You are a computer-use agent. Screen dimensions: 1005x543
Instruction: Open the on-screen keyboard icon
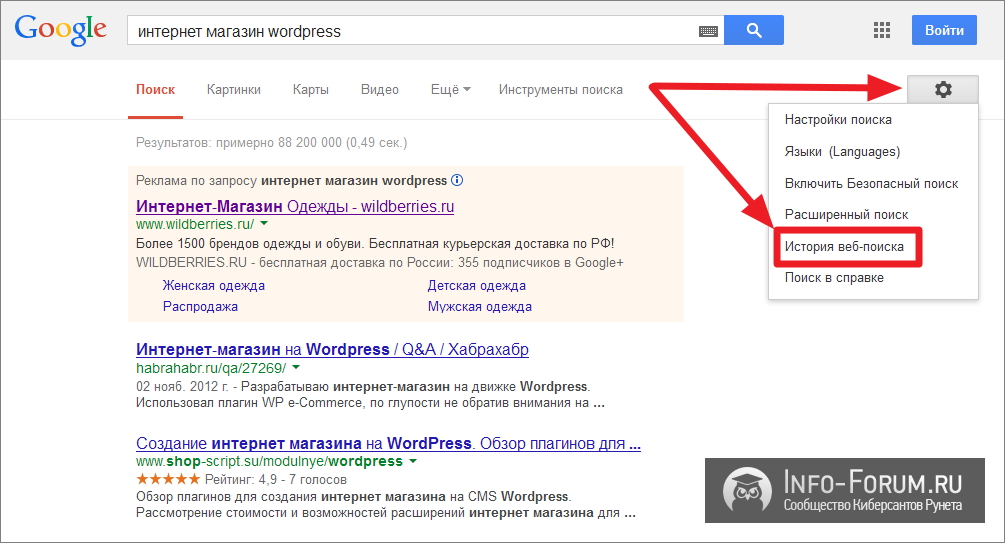point(708,31)
